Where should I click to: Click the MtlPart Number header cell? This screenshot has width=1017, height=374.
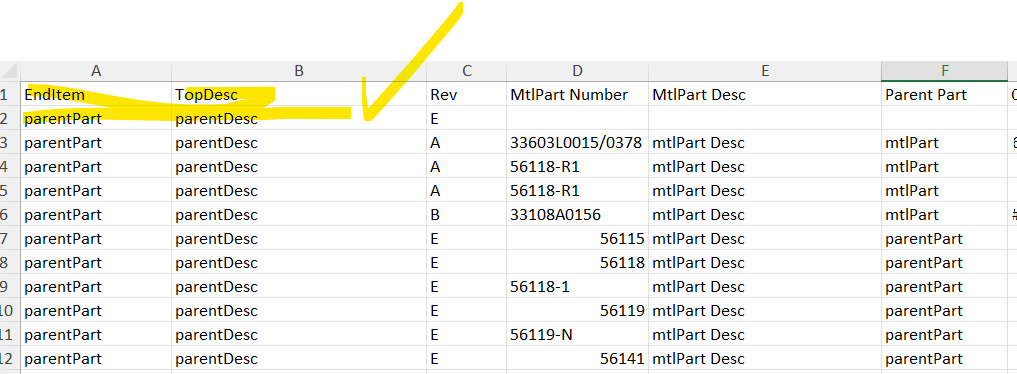577,95
